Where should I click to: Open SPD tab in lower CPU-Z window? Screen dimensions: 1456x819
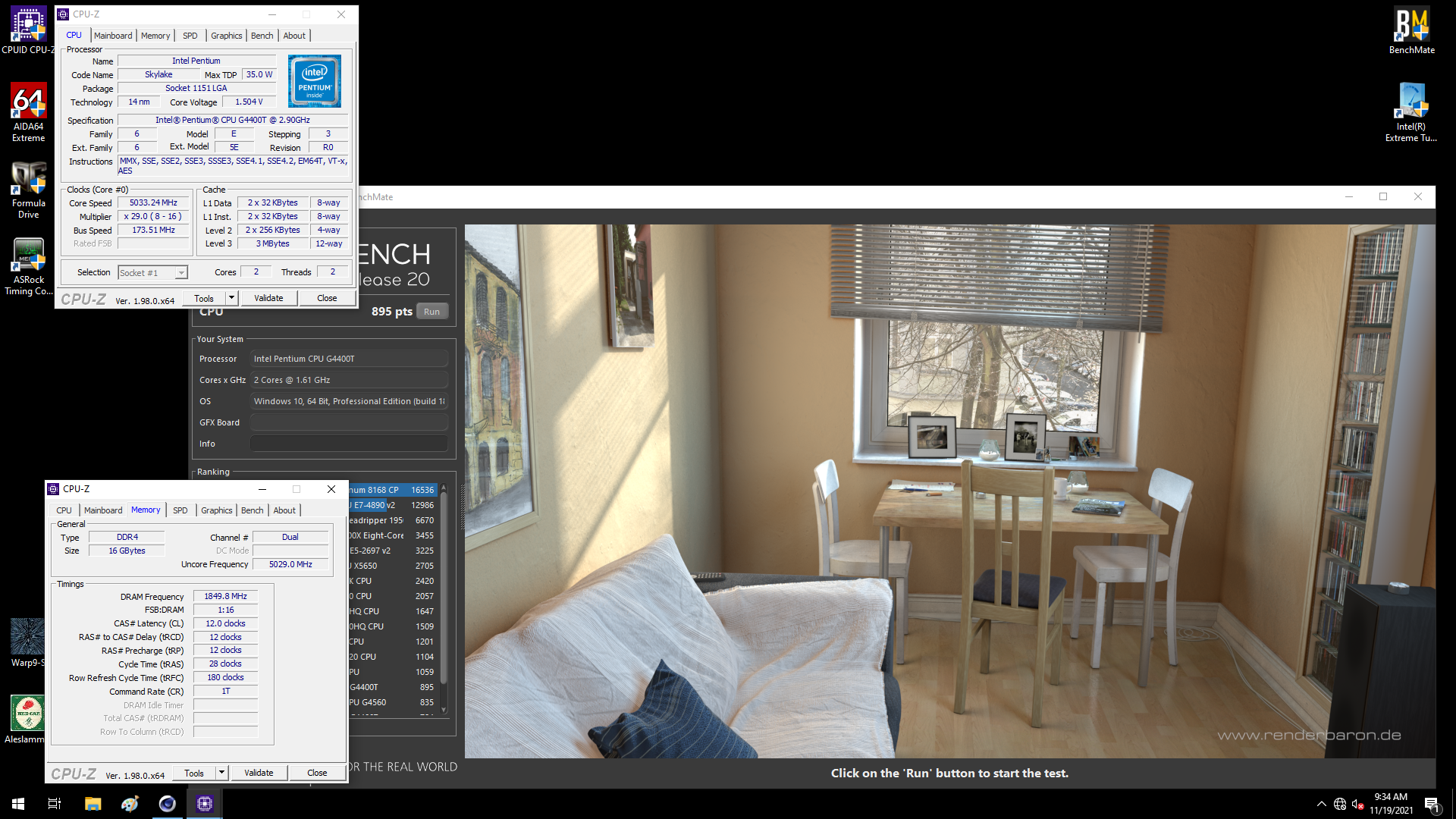[x=180, y=510]
